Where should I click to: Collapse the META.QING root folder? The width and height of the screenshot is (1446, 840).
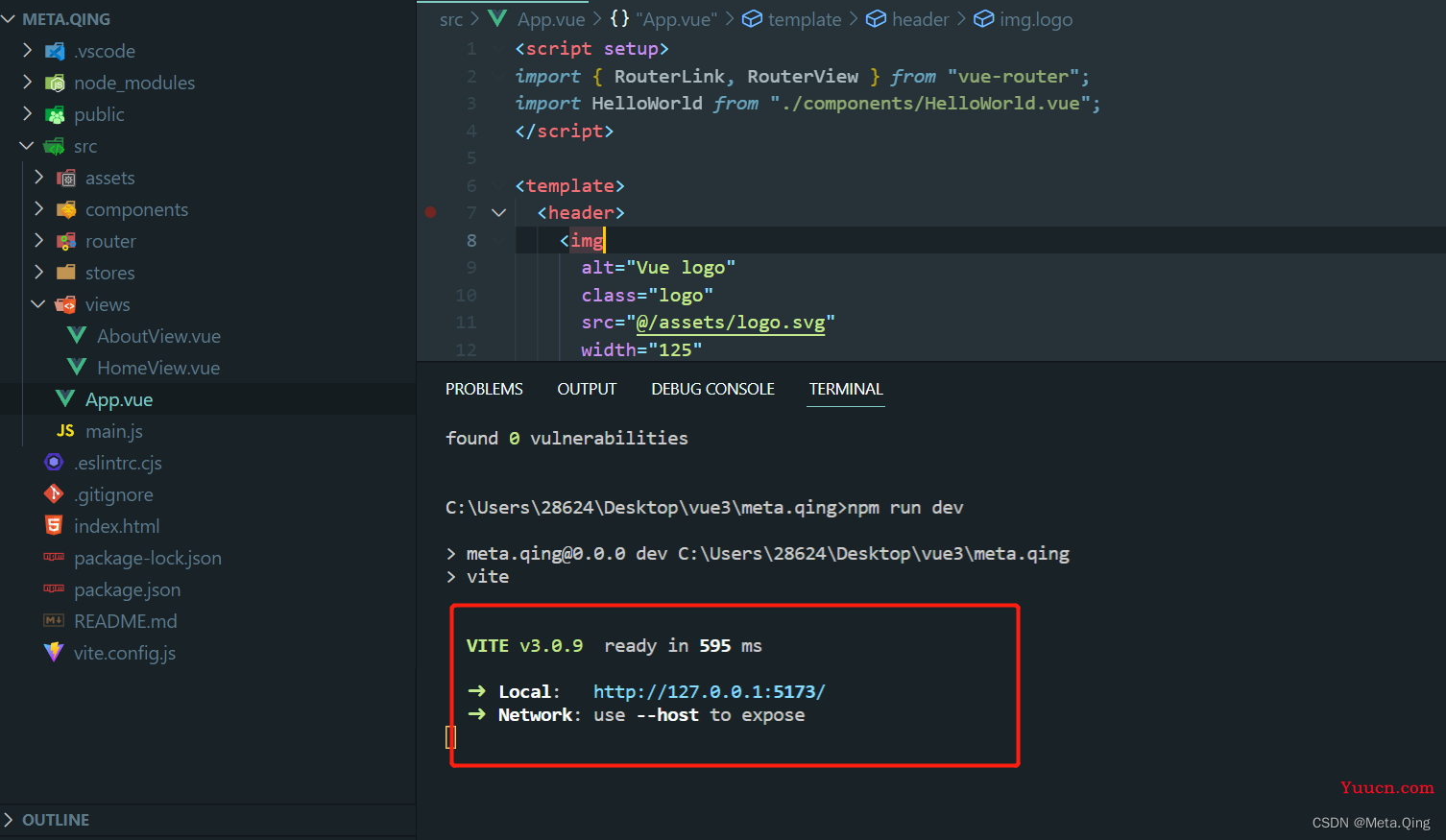pos(9,18)
